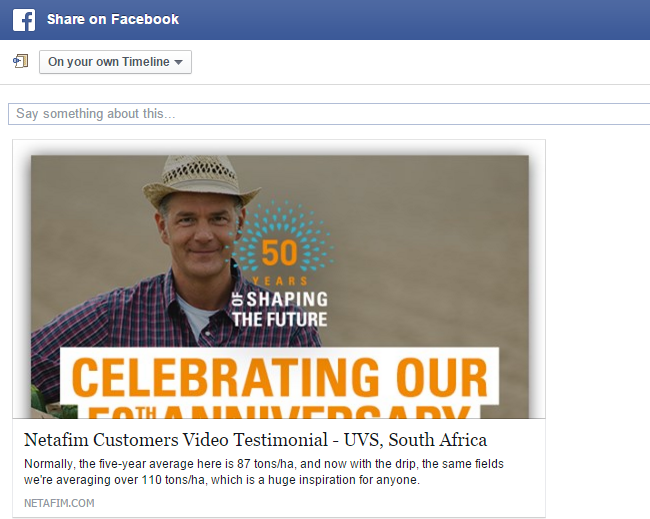
Task: Click the caret arrow on the Timeline button
Action: pyautogui.click(x=178, y=62)
